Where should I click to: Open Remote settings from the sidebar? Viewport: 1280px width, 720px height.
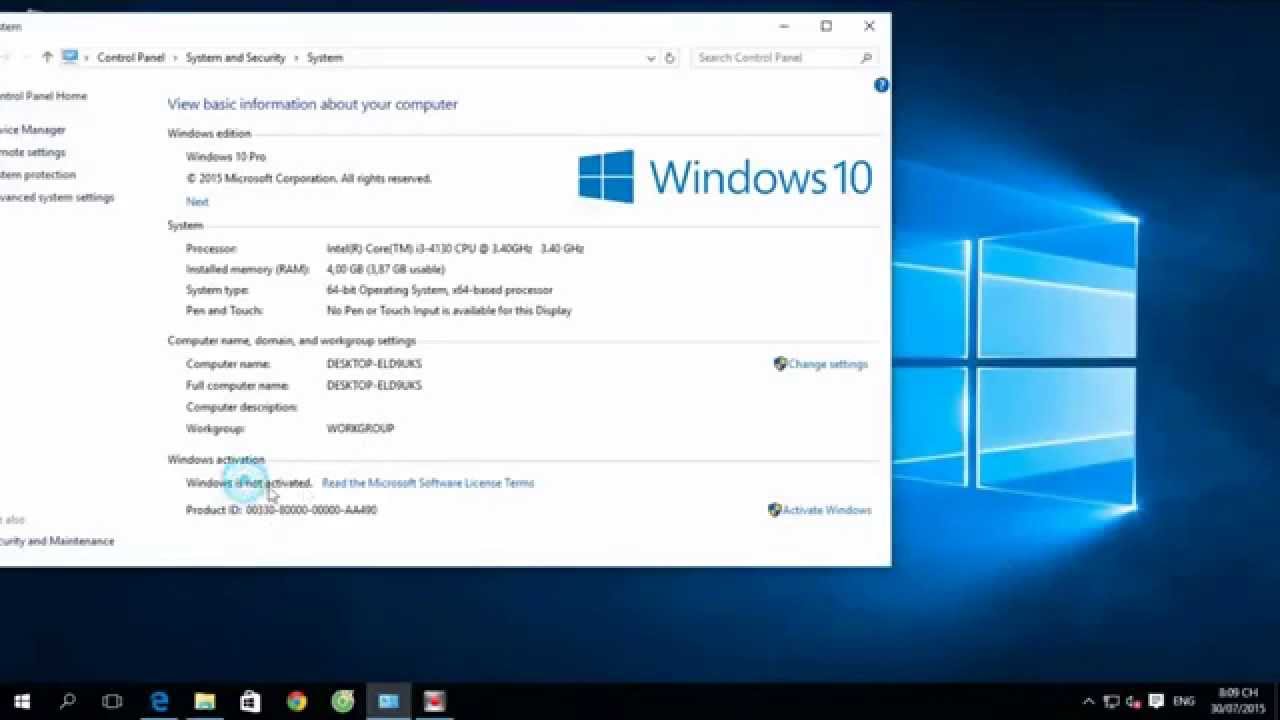(x=32, y=153)
